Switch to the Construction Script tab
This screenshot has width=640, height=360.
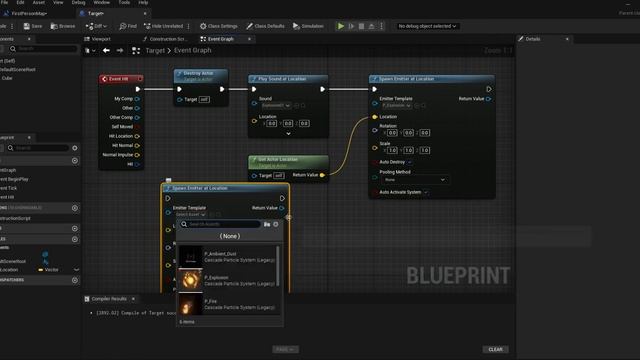(x=165, y=39)
